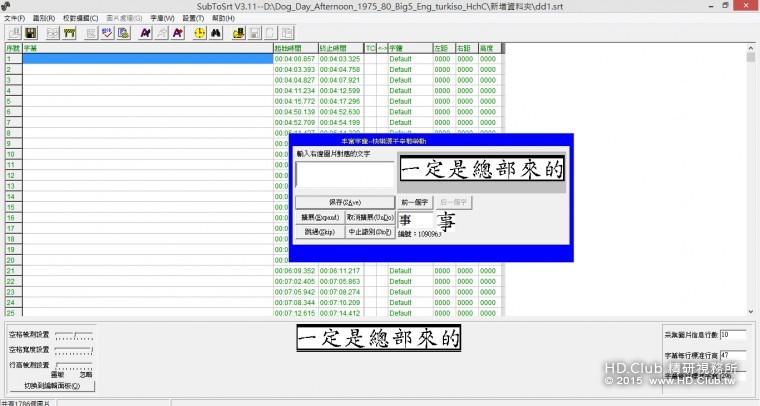Viewport: 760px width, 406px height.
Task: Open the 文件(F) menu
Action: click(x=15, y=18)
